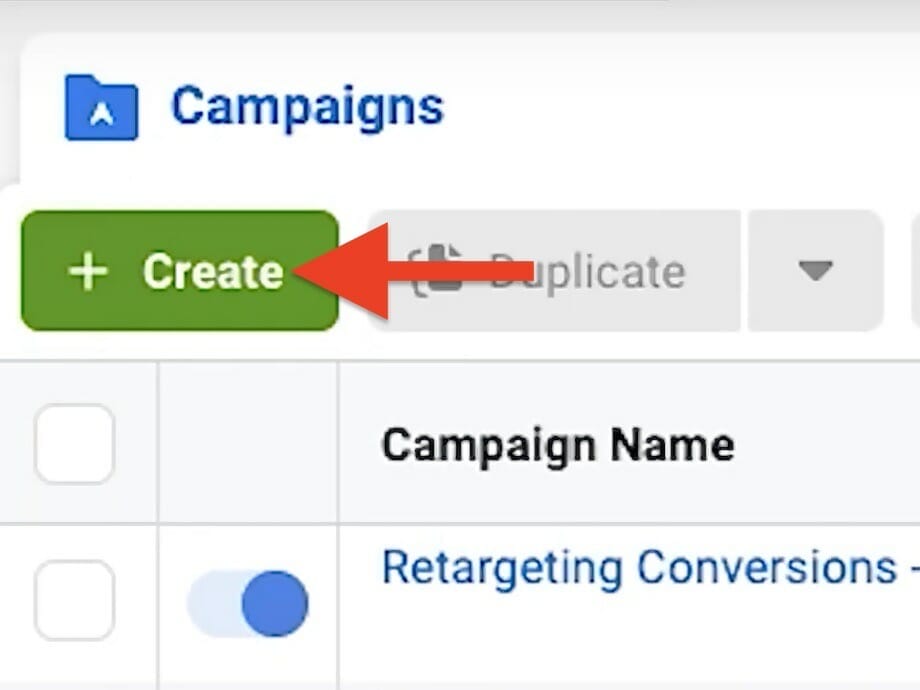Turn off the Retargeting Conversions campaign toggle
Viewport: 920px width, 690px height.
[x=248, y=603]
